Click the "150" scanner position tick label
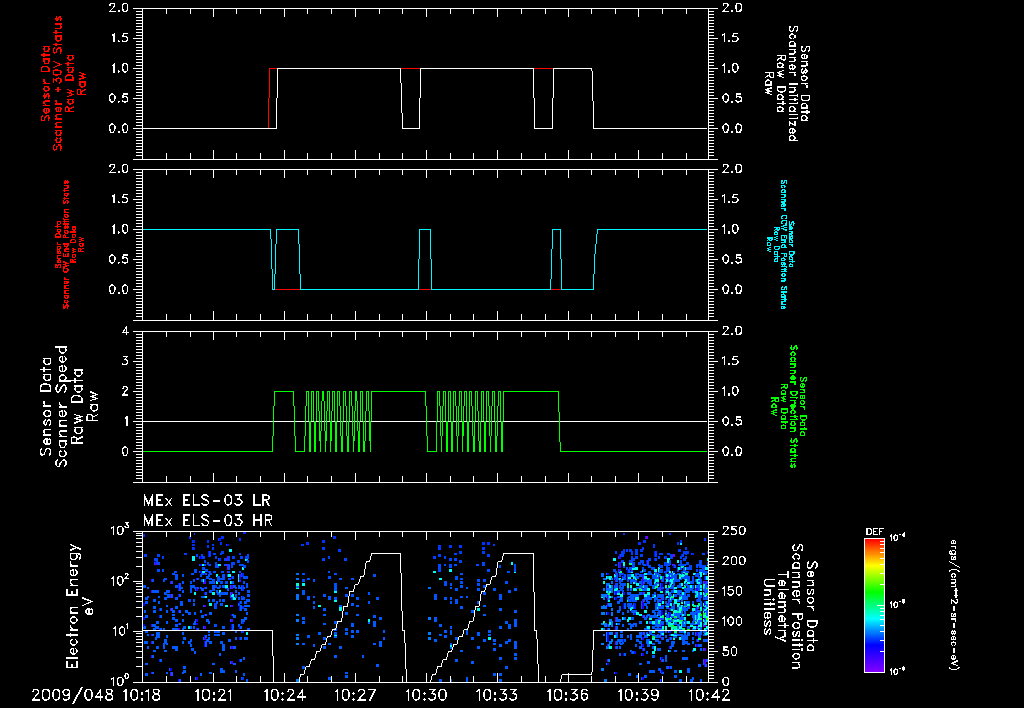This screenshot has width=1024, height=708. pos(733,591)
